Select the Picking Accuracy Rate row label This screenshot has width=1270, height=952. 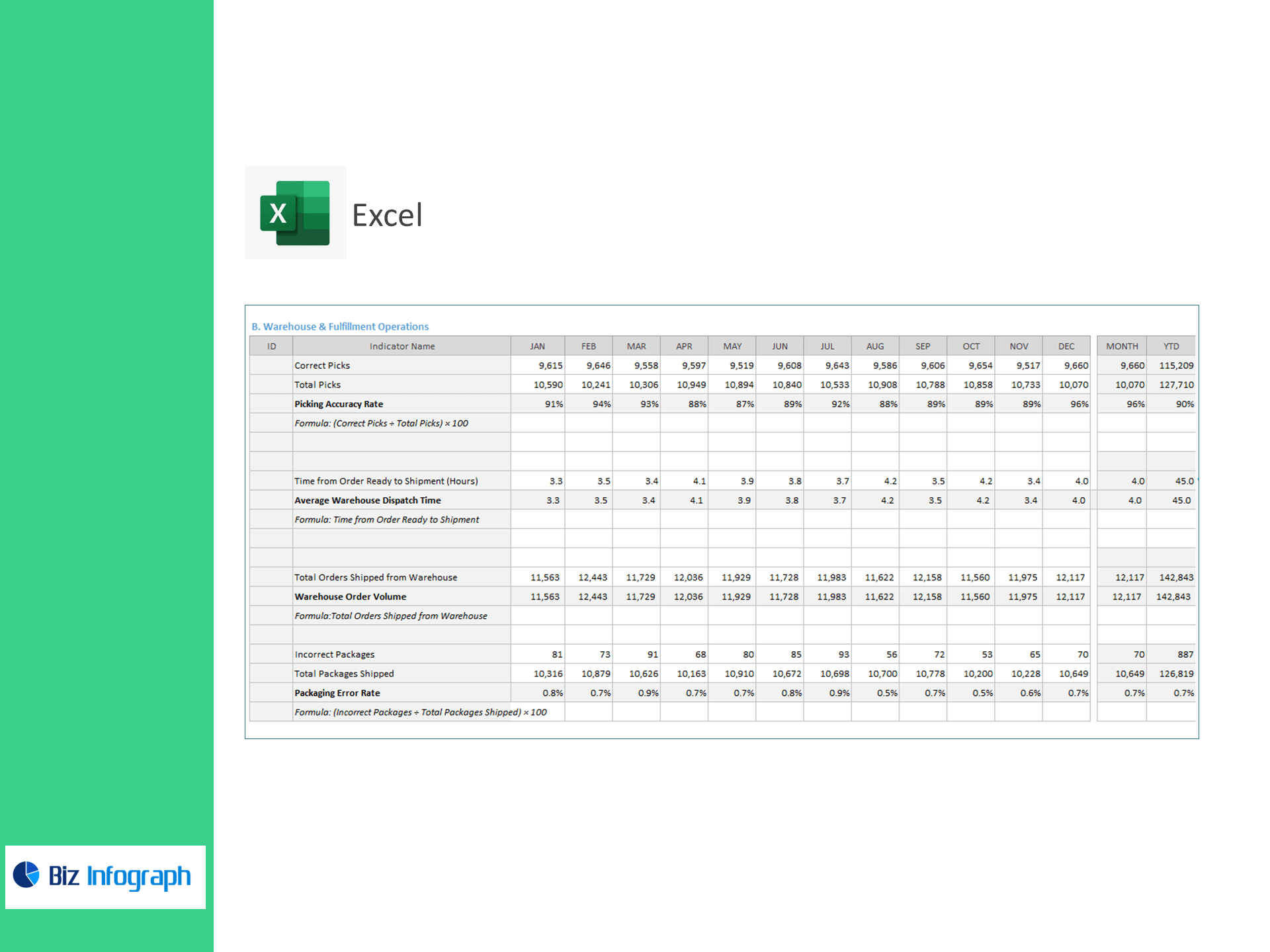click(x=339, y=404)
